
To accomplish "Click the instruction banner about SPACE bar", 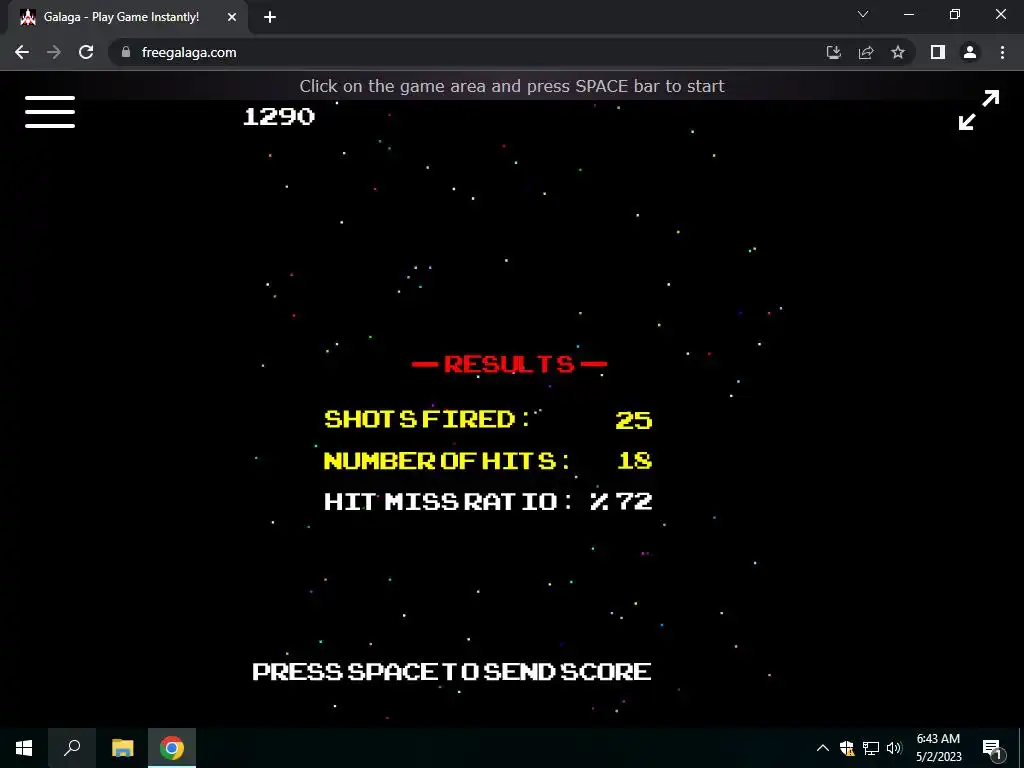I will pos(512,86).
